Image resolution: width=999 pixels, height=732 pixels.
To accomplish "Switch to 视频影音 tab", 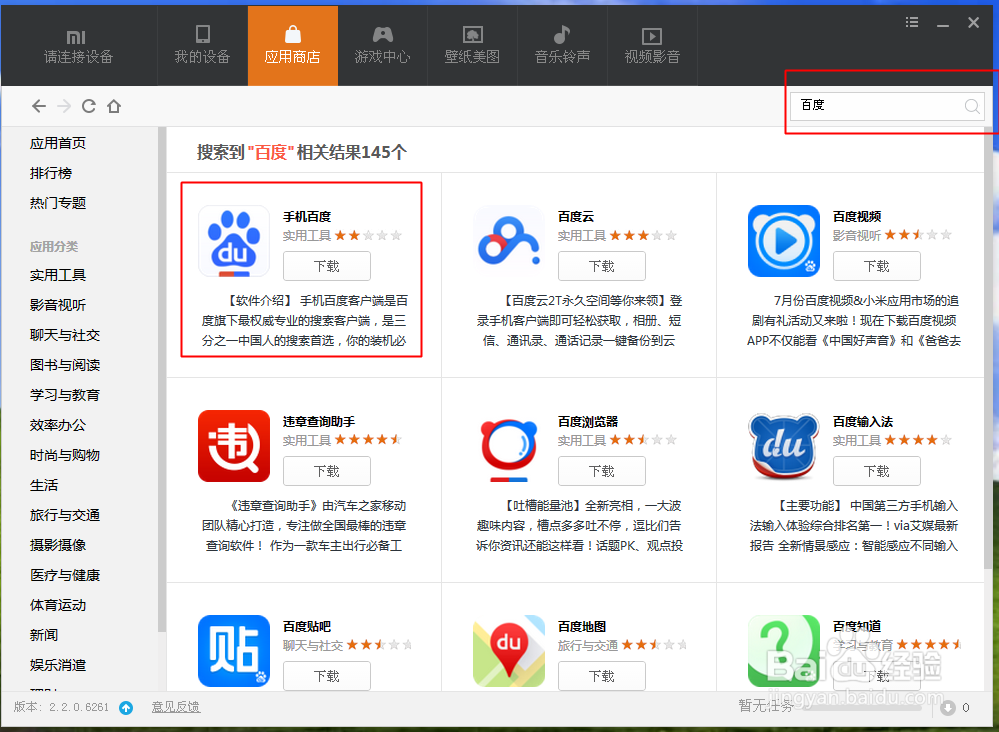I will click(x=652, y=46).
